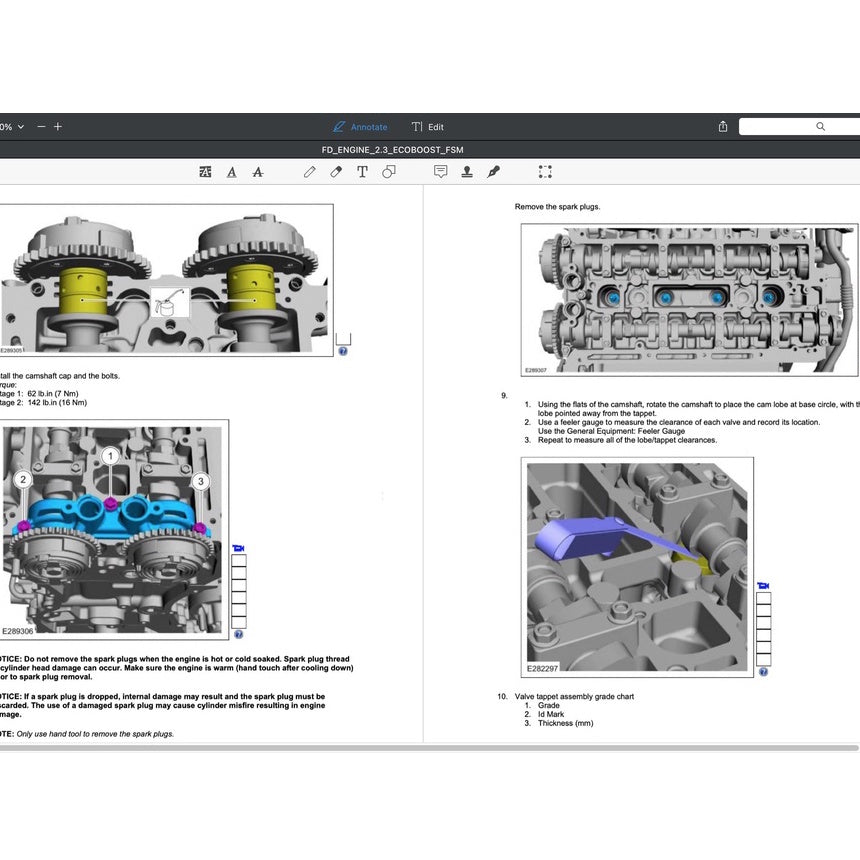The image size is (860, 860).
Task: Zoom in using the plus button
Action: [58, 126]
